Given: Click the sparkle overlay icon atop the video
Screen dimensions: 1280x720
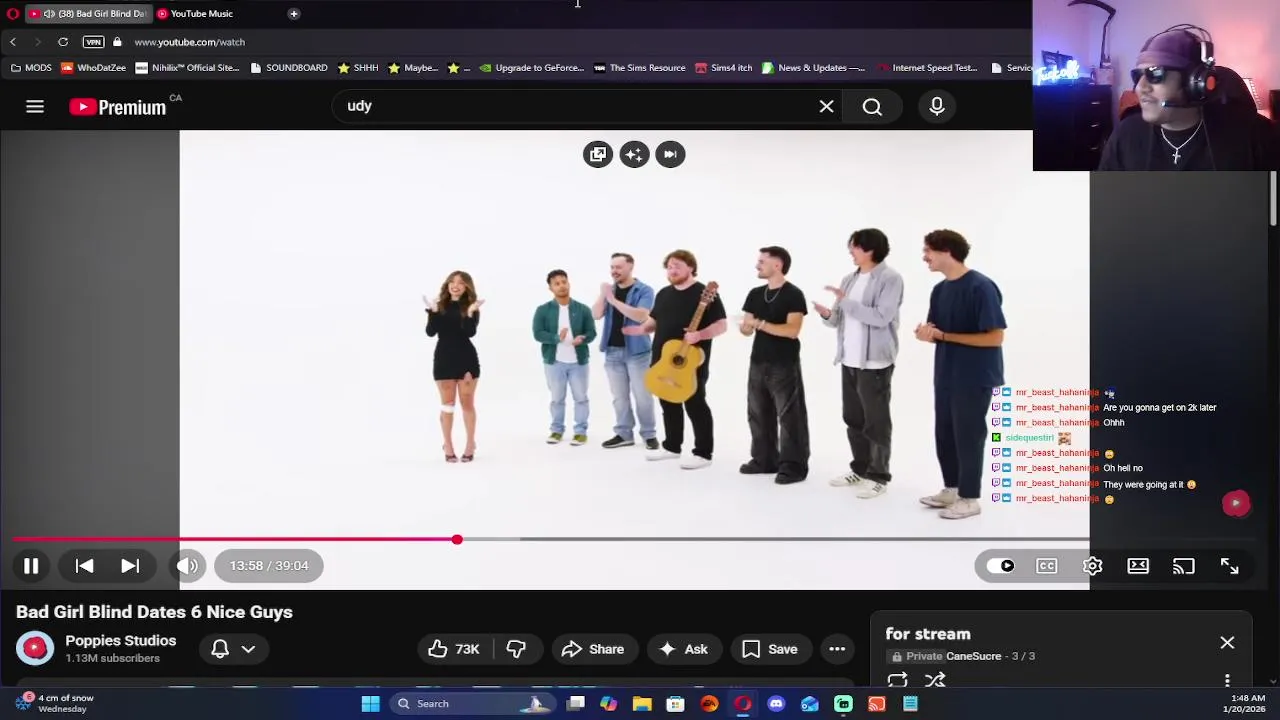Looking at the screenshot, I should pyautogui.click(x=634, y=154).
